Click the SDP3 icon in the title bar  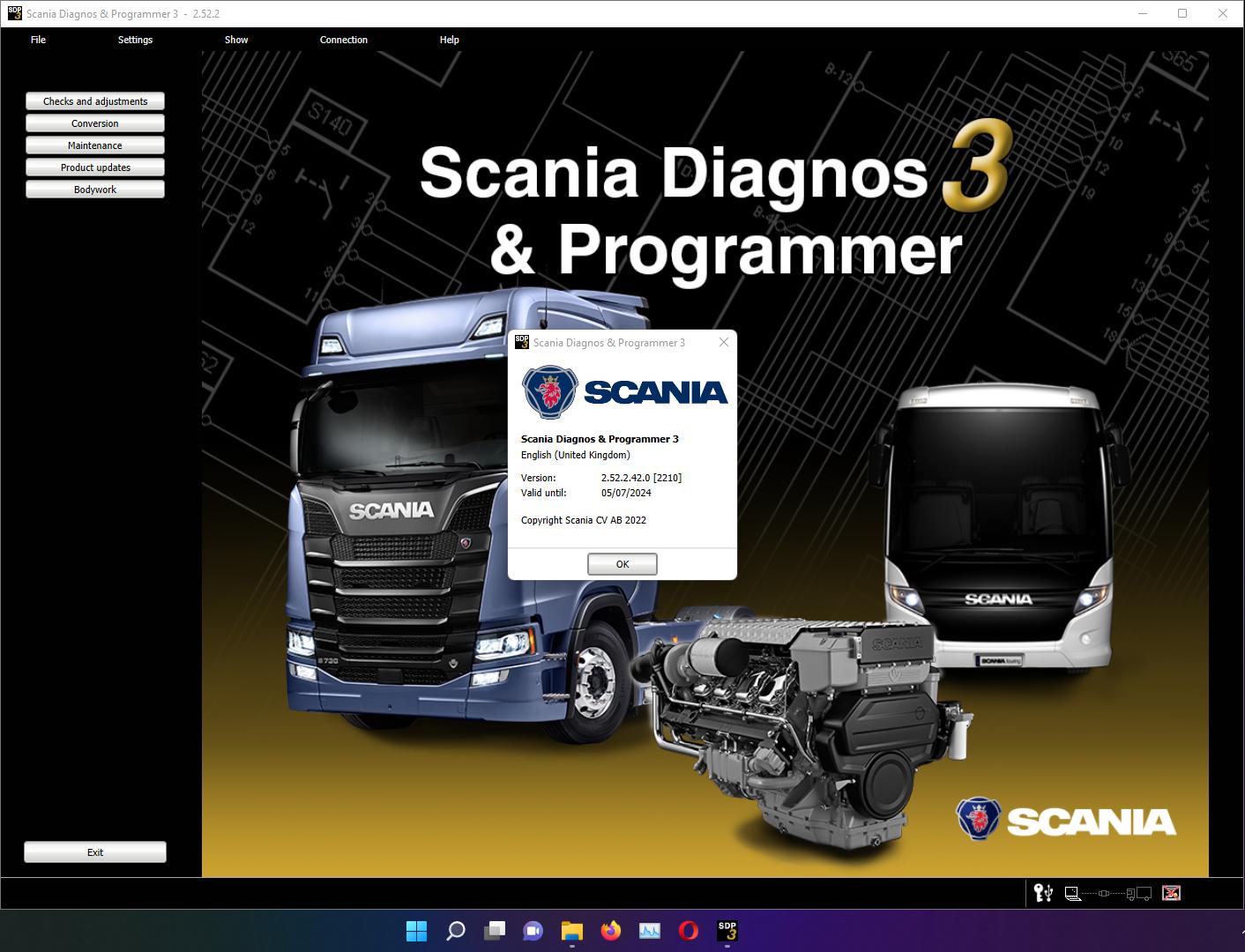click(x=14, y=13)
